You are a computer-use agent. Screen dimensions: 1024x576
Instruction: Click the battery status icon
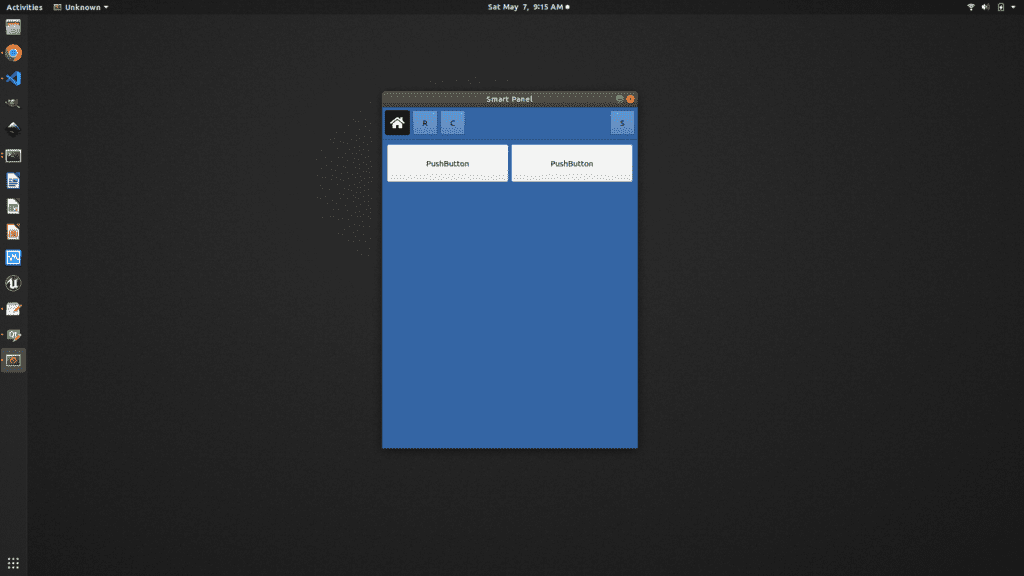[x=1000, y=7]
